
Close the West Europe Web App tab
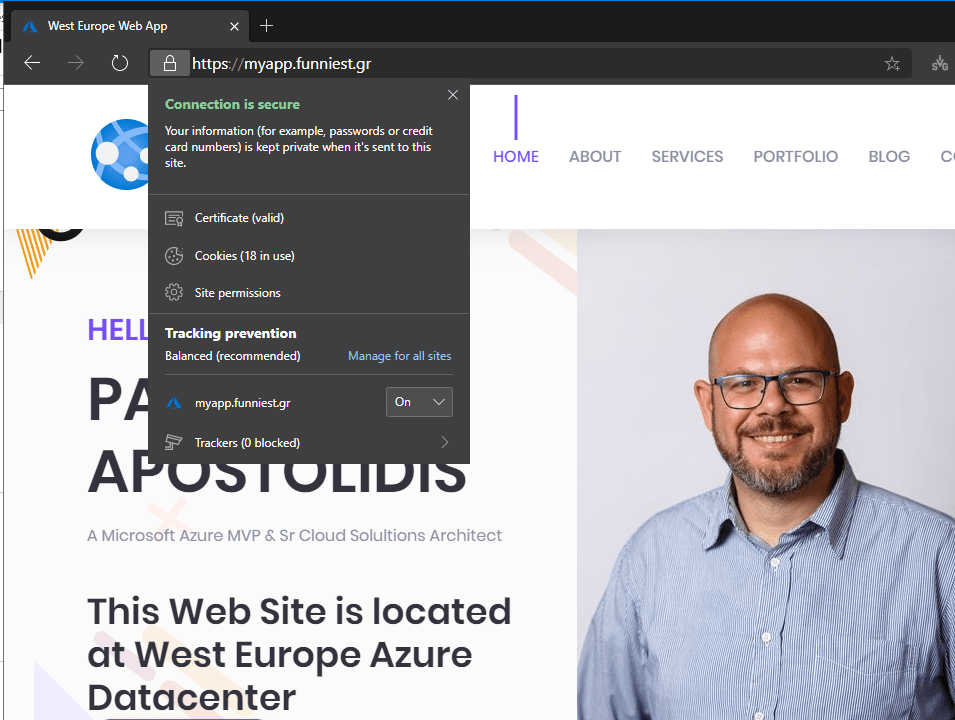pos(234,26)
